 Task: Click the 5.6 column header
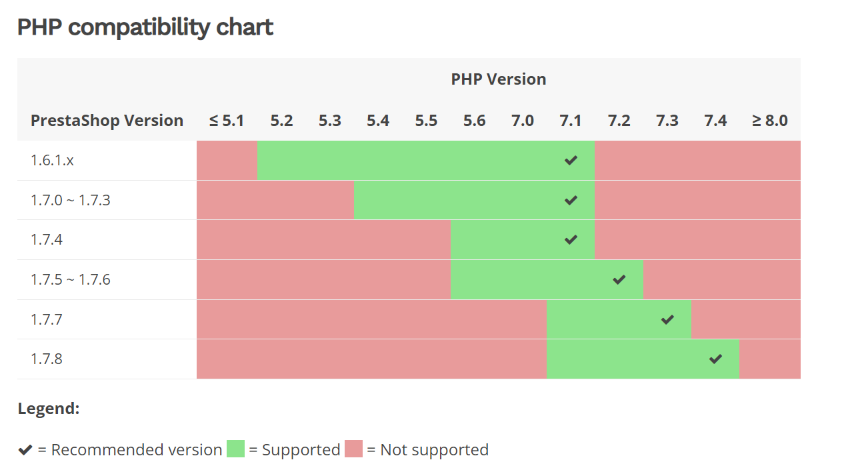coord(474,121)
